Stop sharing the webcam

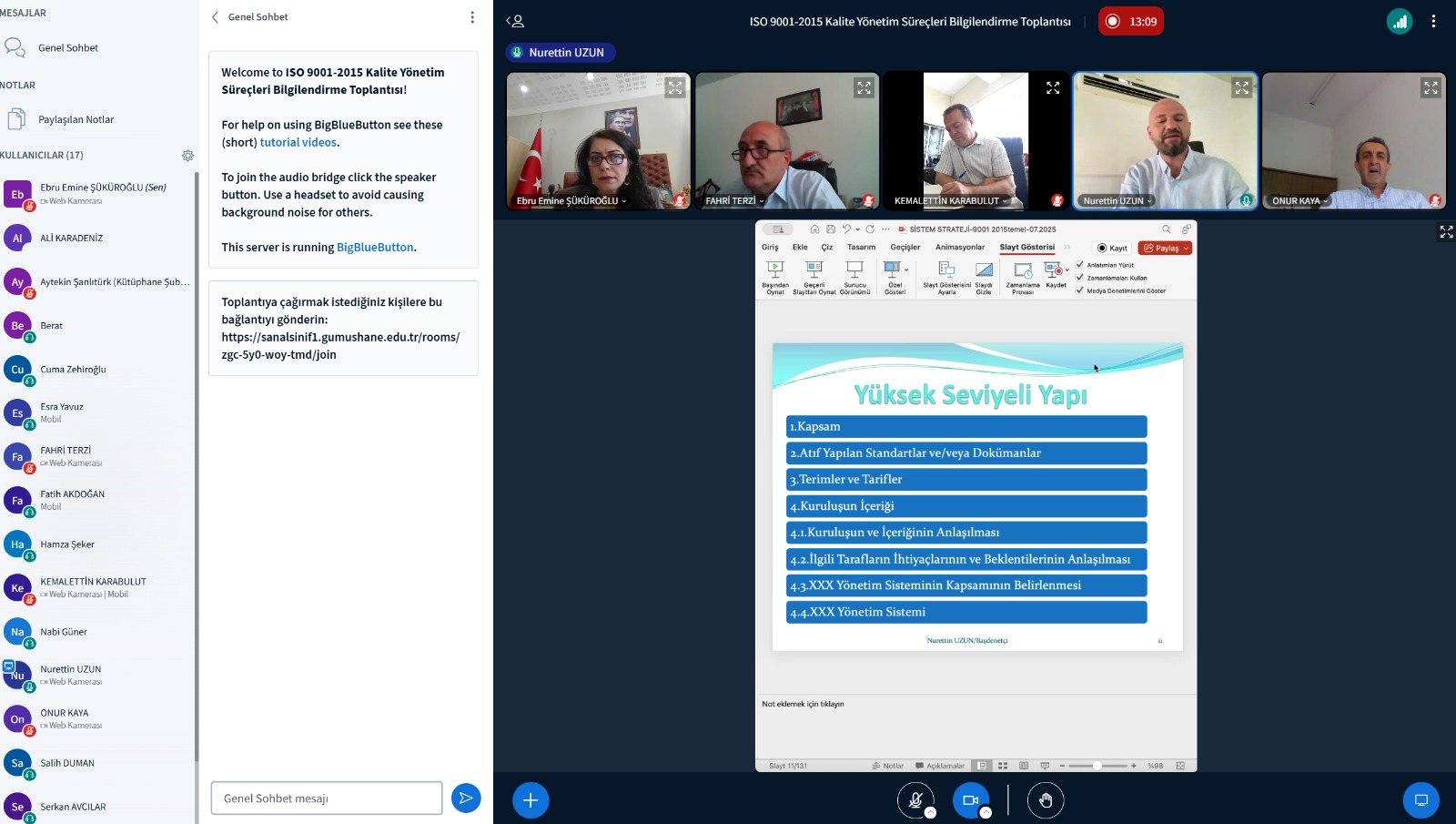click(971, 800)
